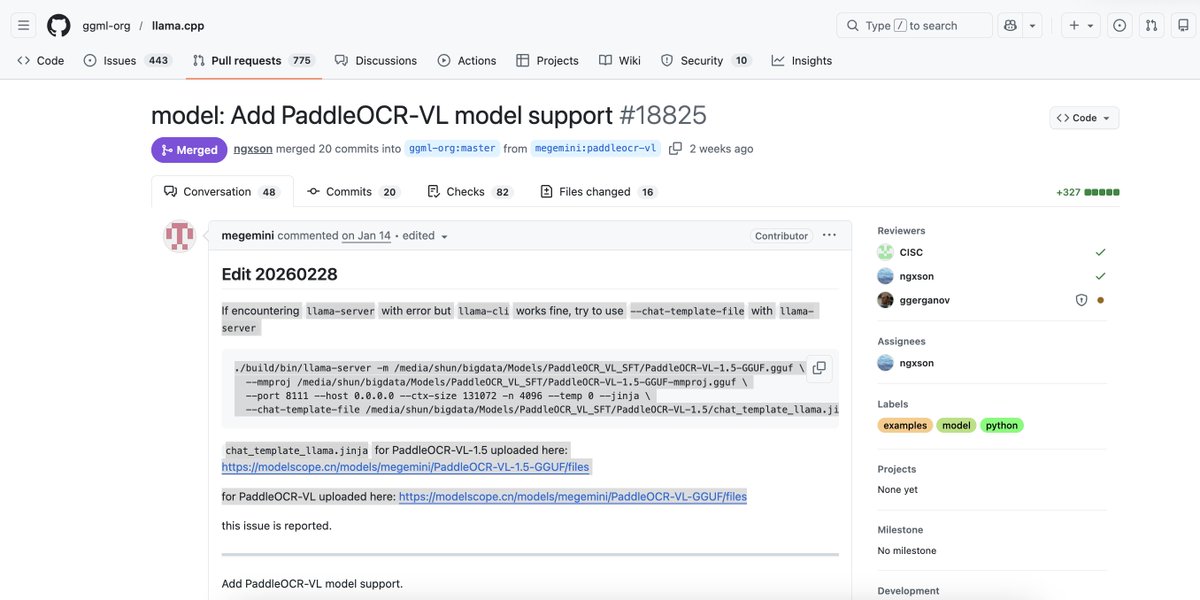The height and width of the screenshot is (600, 1200).
Task: Expand the Code dropdown button
Action: pos(1084,118)
